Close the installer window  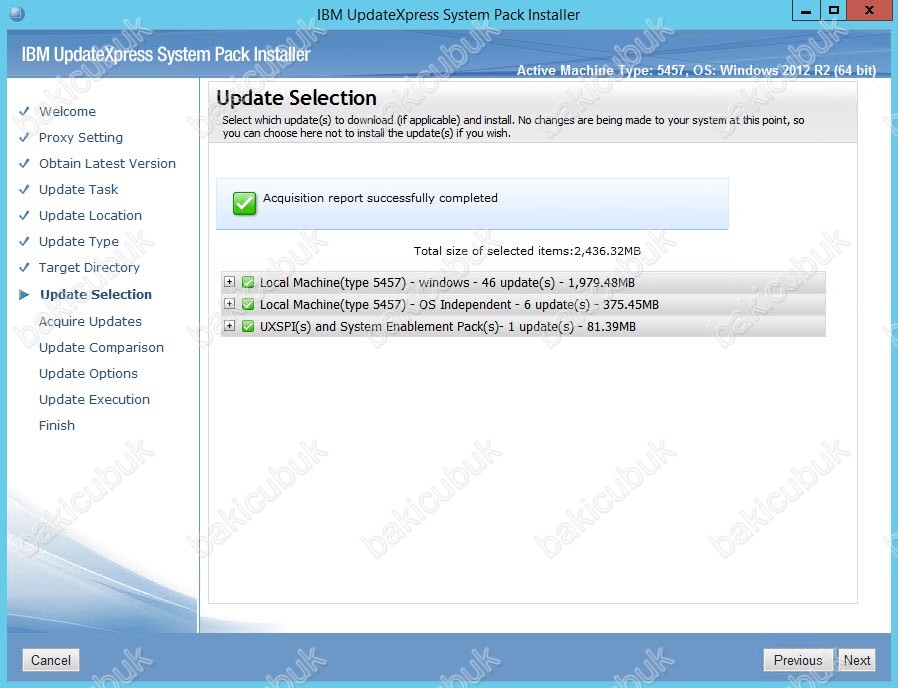click(x=869, y=10)
